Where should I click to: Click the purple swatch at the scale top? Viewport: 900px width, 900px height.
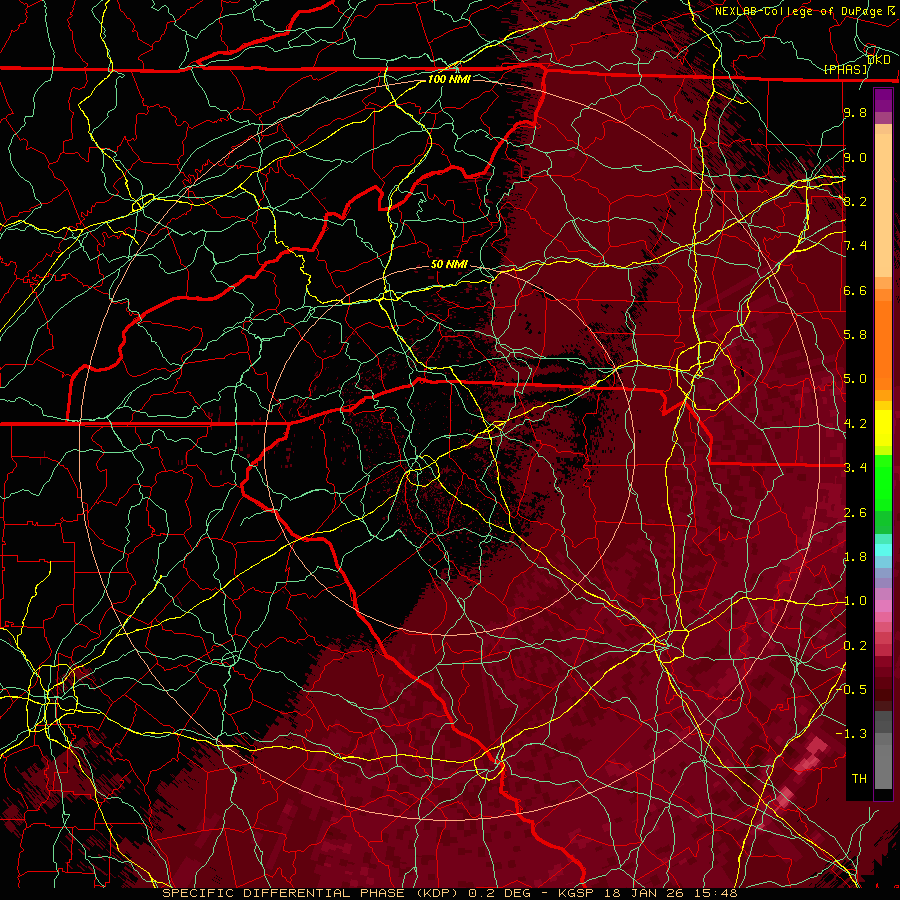click(883, 100)
